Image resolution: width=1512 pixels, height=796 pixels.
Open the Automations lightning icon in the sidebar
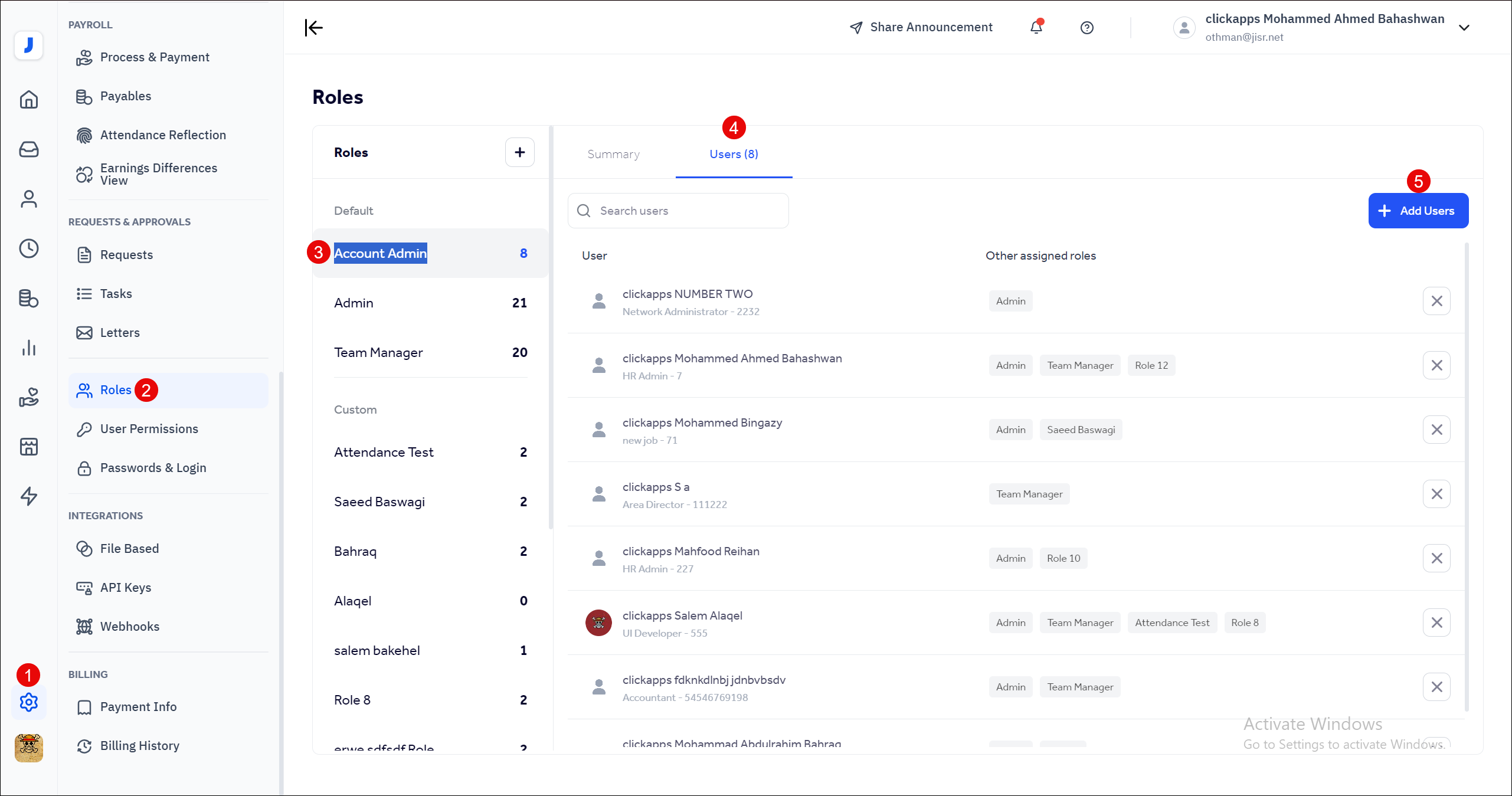[x=28, y=496]
